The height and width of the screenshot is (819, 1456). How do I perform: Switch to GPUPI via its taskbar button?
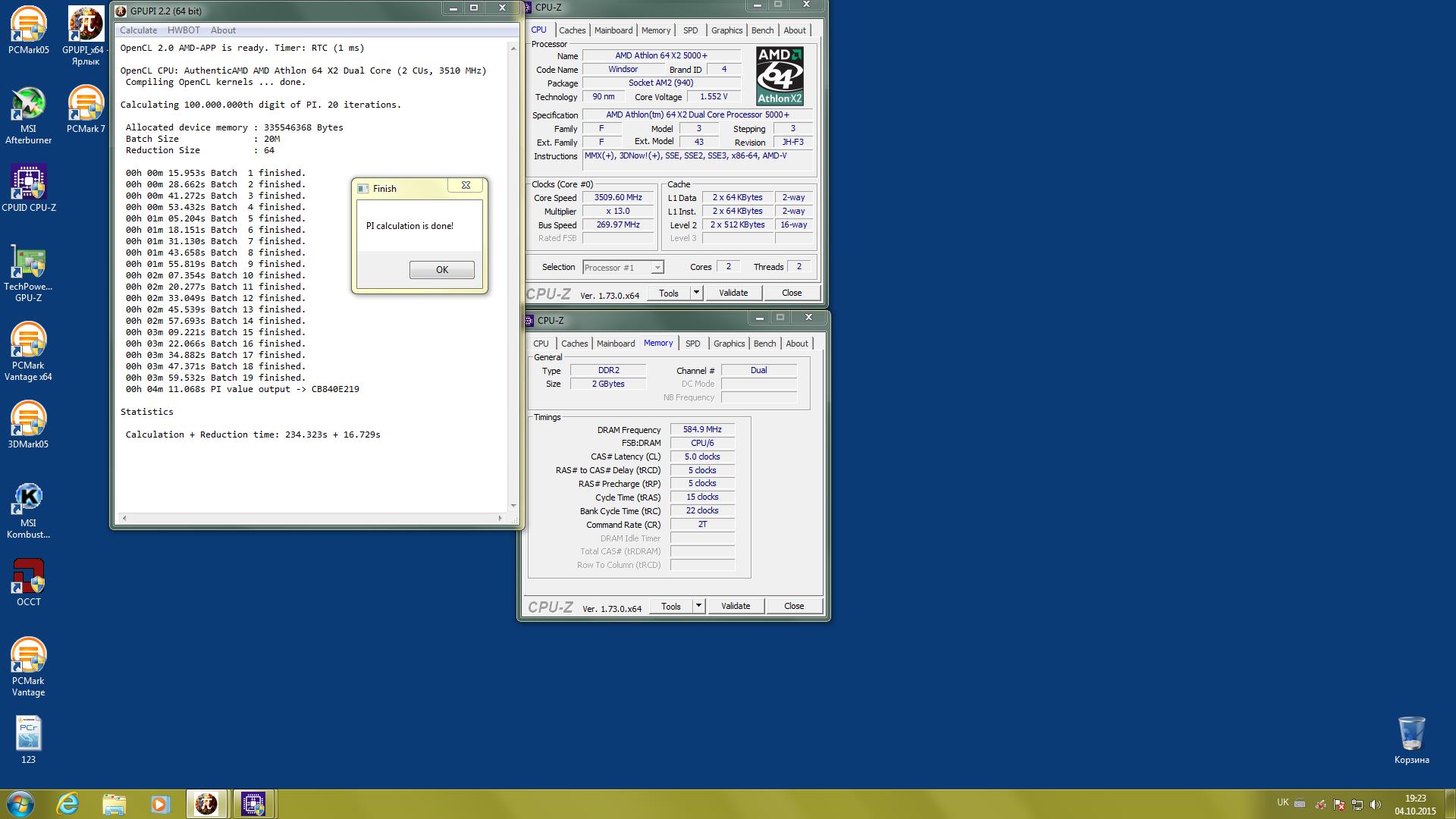click(206, 804)
